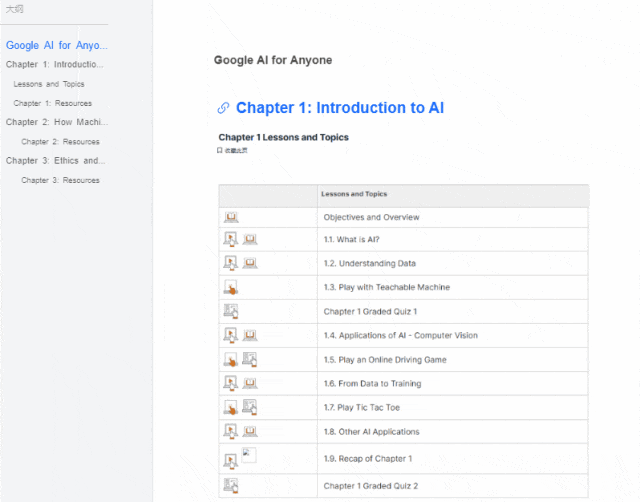The image size is (640, 502).
Task: Click the quiz icon in Chapter 1 Graded Quiz 2 row
Action: pos(231,486)
